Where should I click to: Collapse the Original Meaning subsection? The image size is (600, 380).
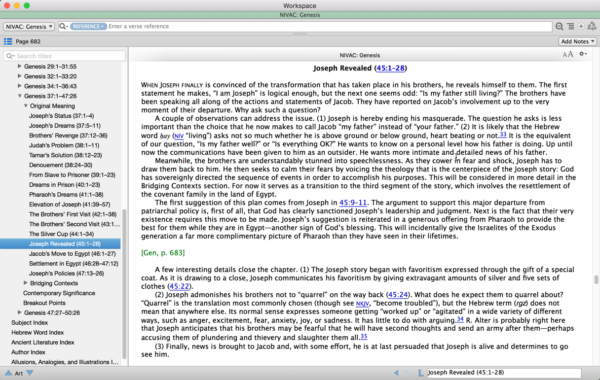[x=26, y=106]
